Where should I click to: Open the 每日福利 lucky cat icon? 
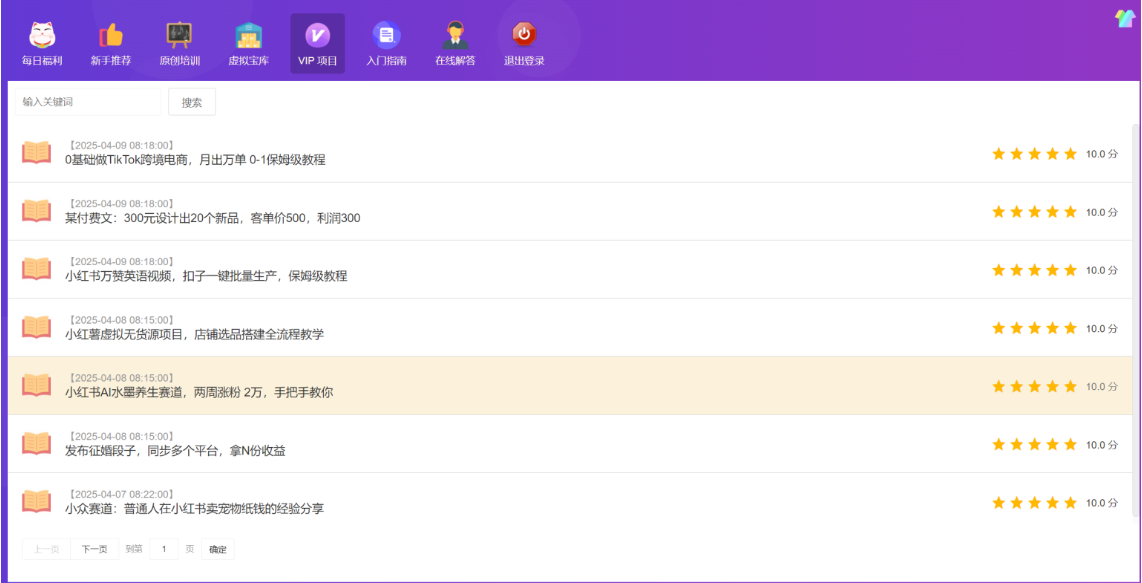(42, 36)
